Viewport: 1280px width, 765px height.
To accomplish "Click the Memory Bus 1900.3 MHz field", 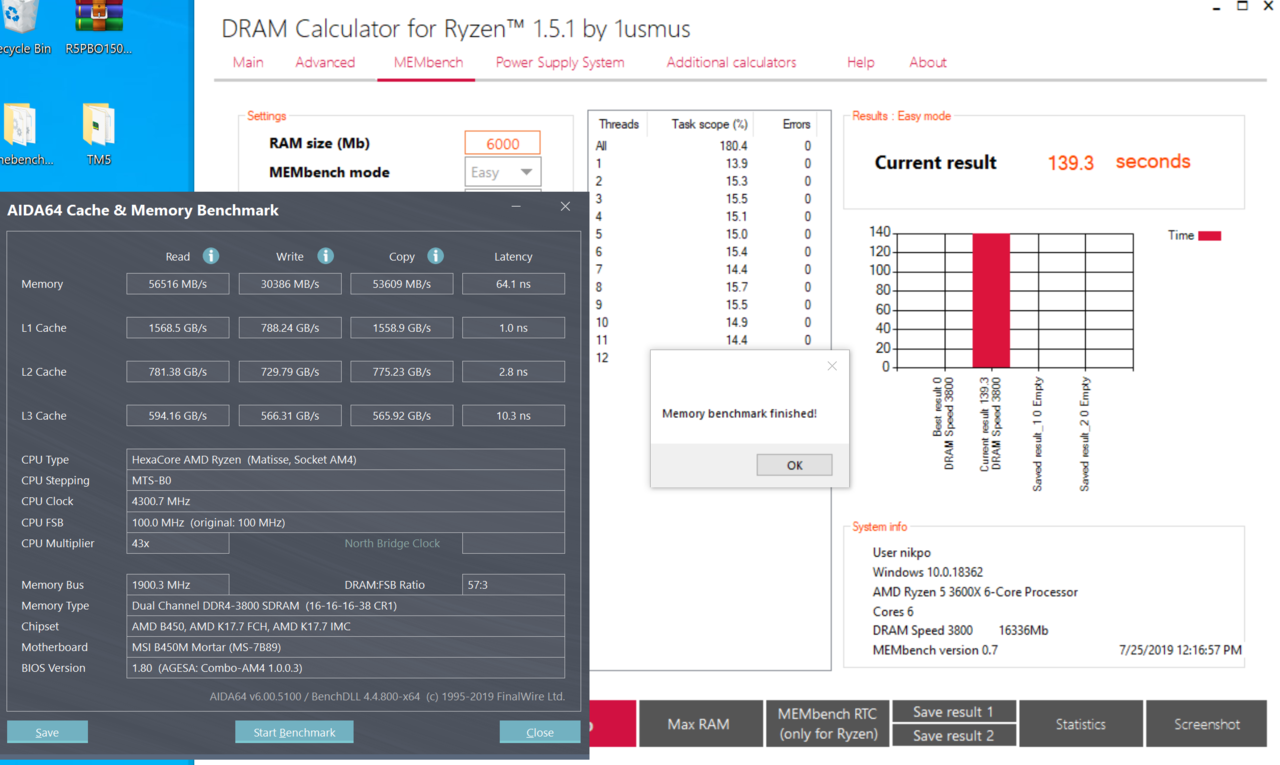I will (x=178, y=585).
